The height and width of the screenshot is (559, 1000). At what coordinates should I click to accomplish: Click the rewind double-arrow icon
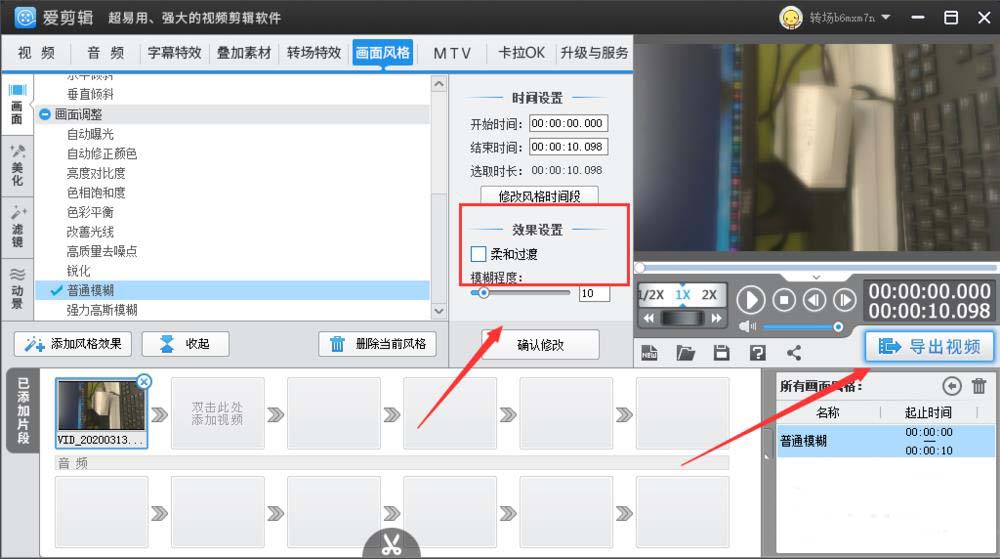(649, 318)
